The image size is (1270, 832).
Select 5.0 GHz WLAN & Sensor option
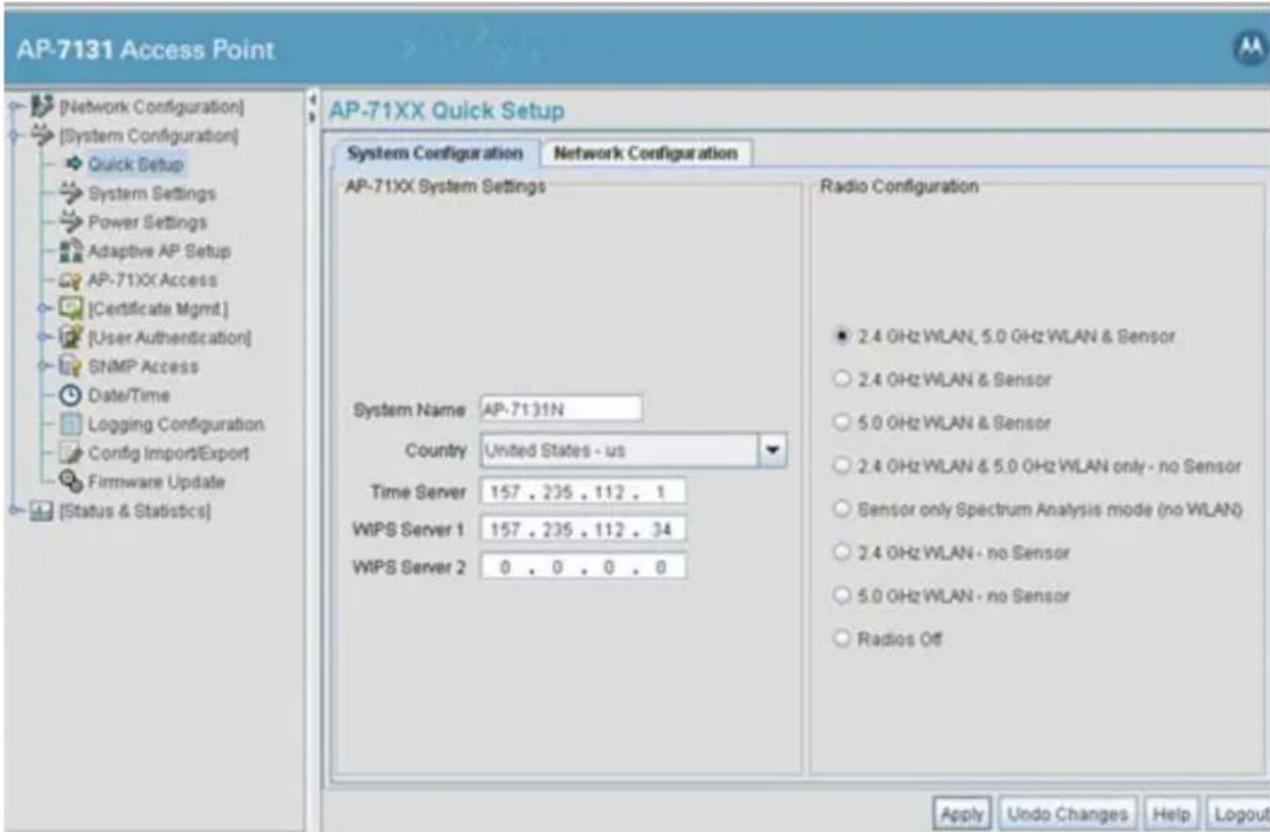(842, 423)
